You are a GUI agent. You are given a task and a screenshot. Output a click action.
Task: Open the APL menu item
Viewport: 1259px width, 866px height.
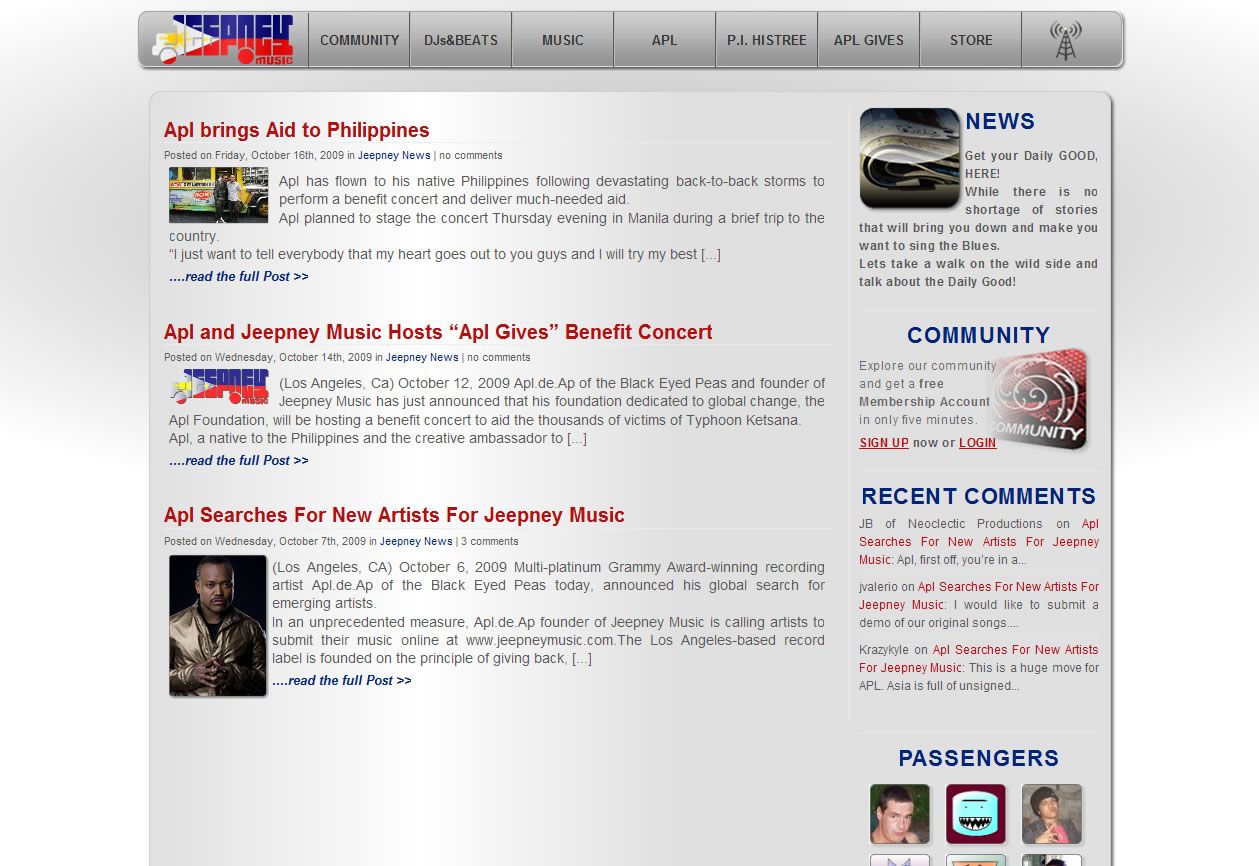click(665, 40)
